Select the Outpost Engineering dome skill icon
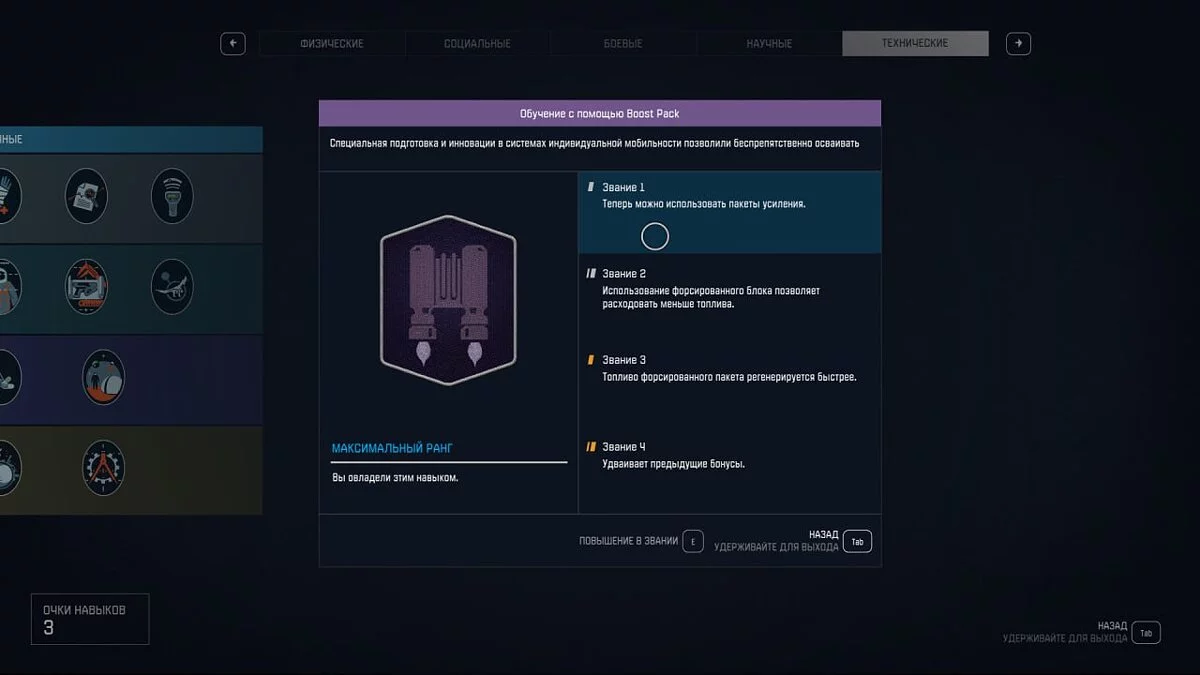Viewport: 1200px width, 675px height. [x=103, y=377]
